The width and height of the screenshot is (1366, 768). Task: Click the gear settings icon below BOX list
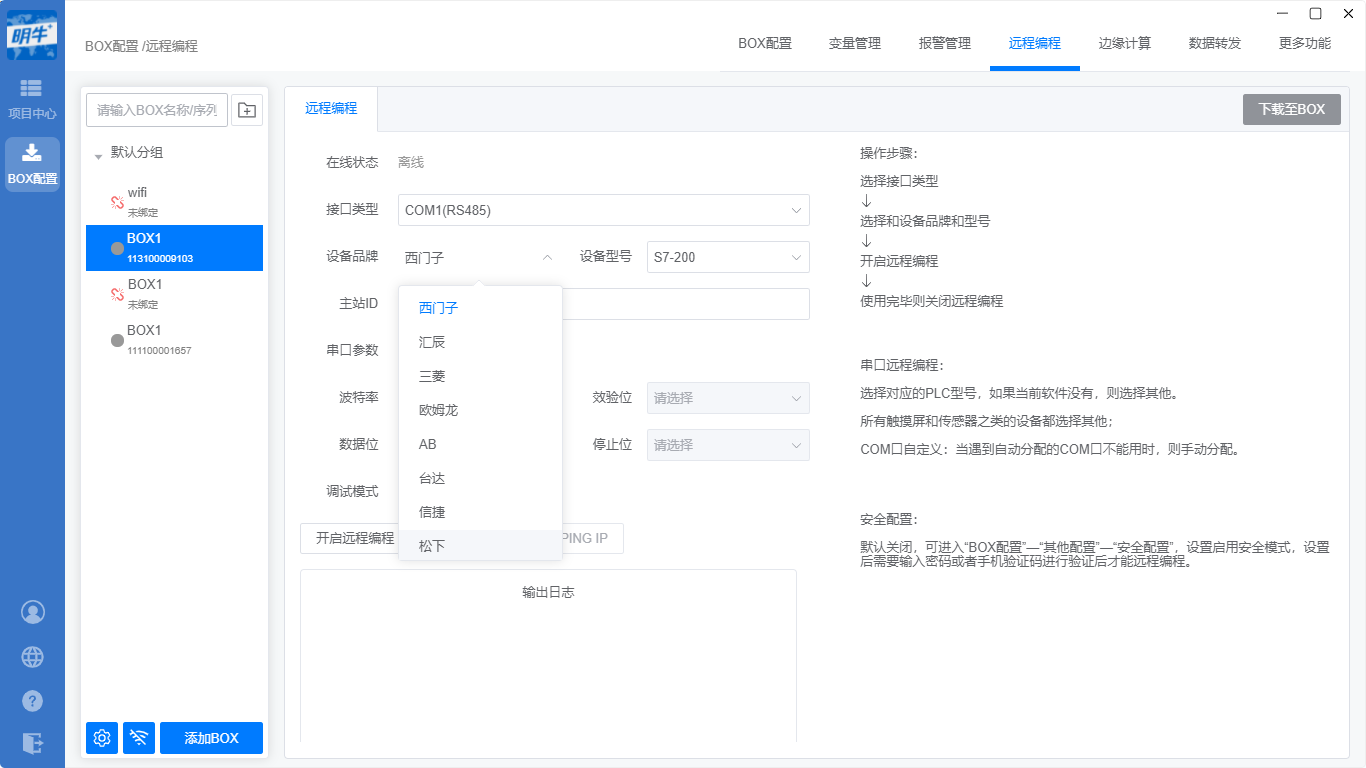coord(102,738)
